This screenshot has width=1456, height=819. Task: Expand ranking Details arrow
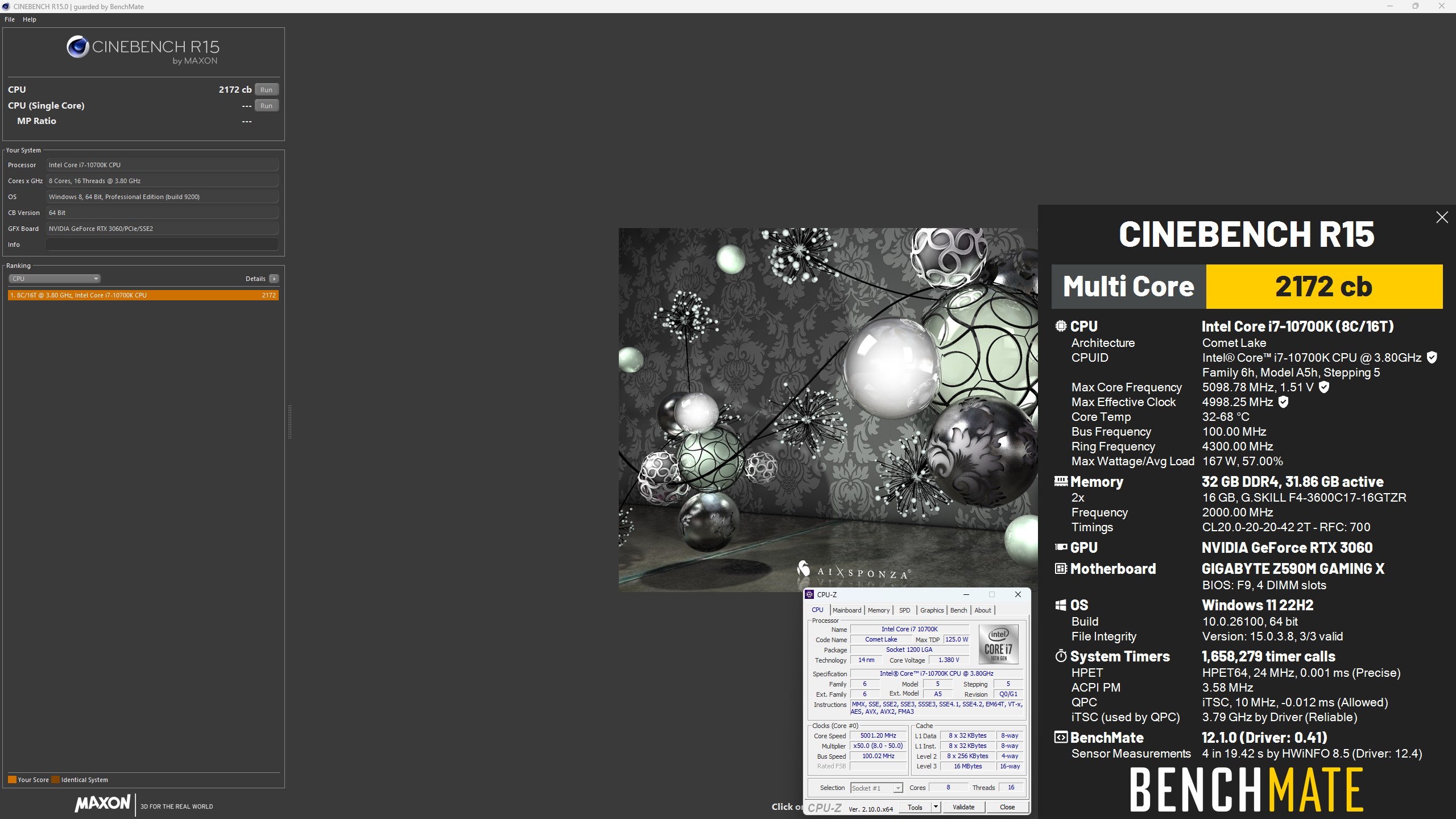(274, 279)
